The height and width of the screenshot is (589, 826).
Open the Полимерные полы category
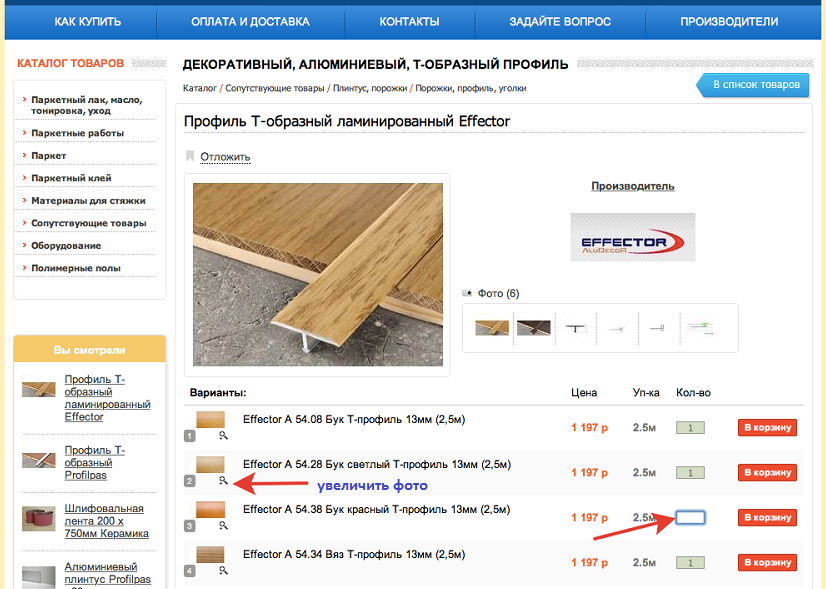(76, 268)
